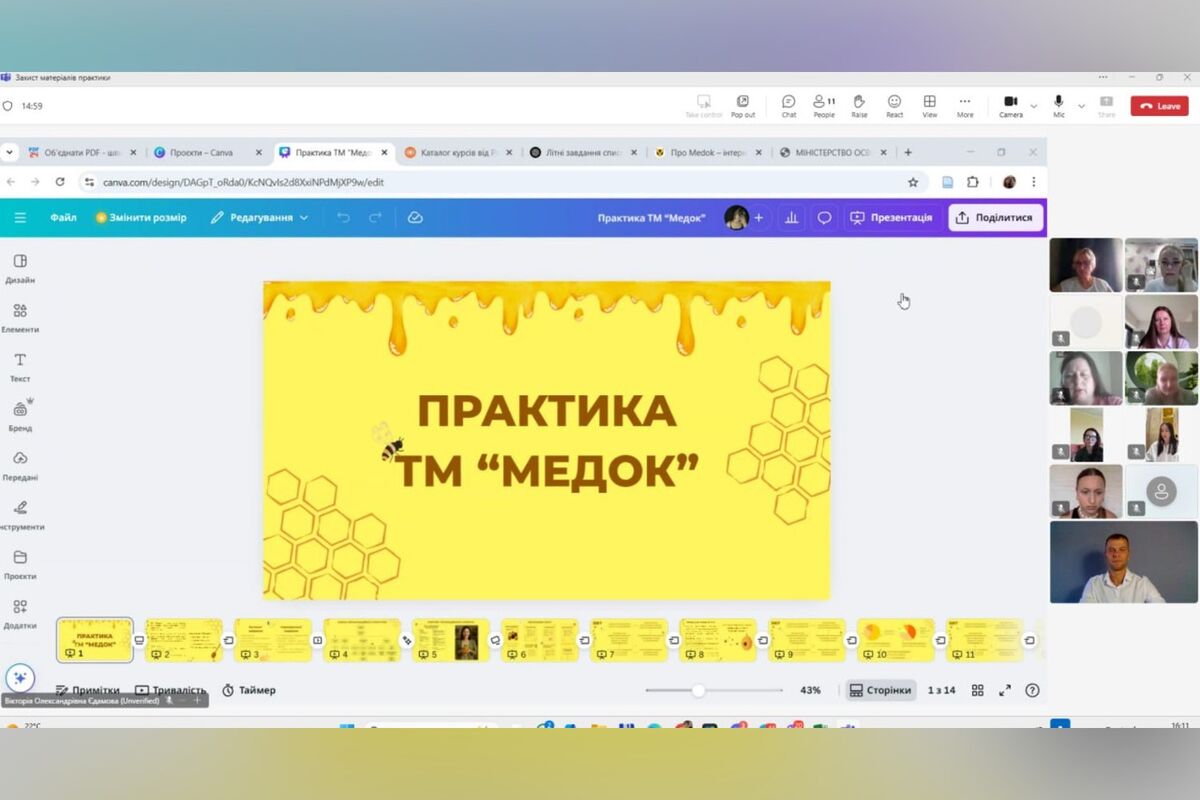Show People list in Teams meeting
The height and width of the screenshot is (800, 1200).
point(824,105)
